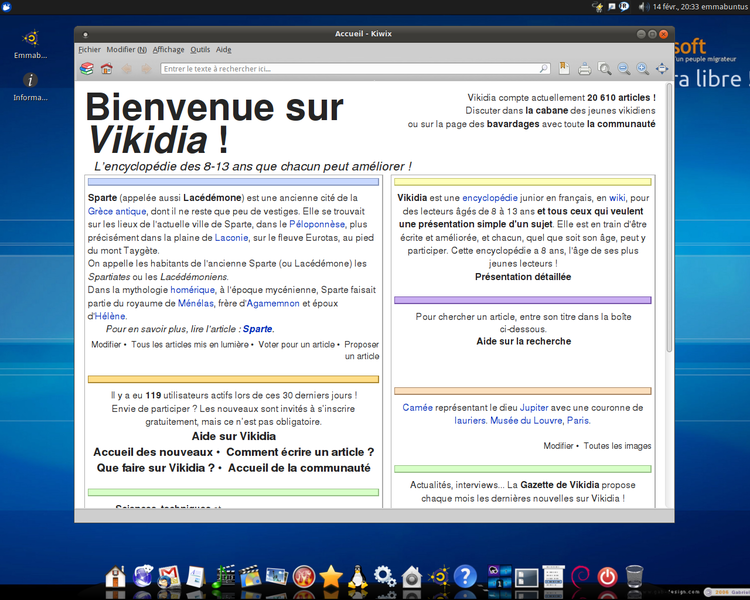The width and height of the screenshot is (750, 600).
Task: Toggle fullscreen with the four-arrows icon
Action: tap(662, 69)
